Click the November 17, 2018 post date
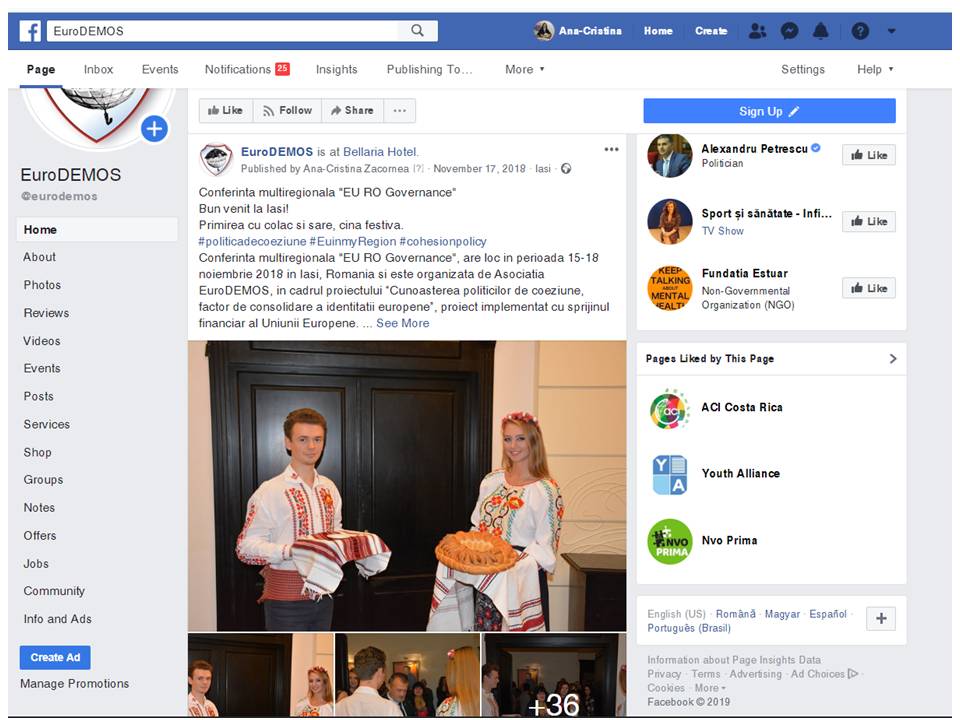This screenshot has width=960, height=720. tap(479, 168)
